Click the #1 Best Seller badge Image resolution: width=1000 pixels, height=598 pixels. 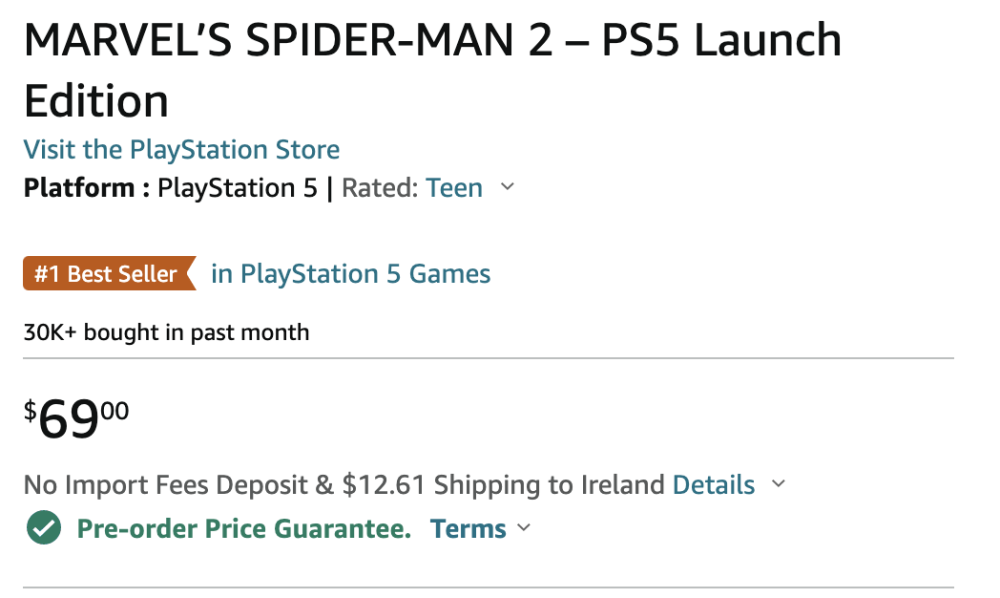click(107, 274)
